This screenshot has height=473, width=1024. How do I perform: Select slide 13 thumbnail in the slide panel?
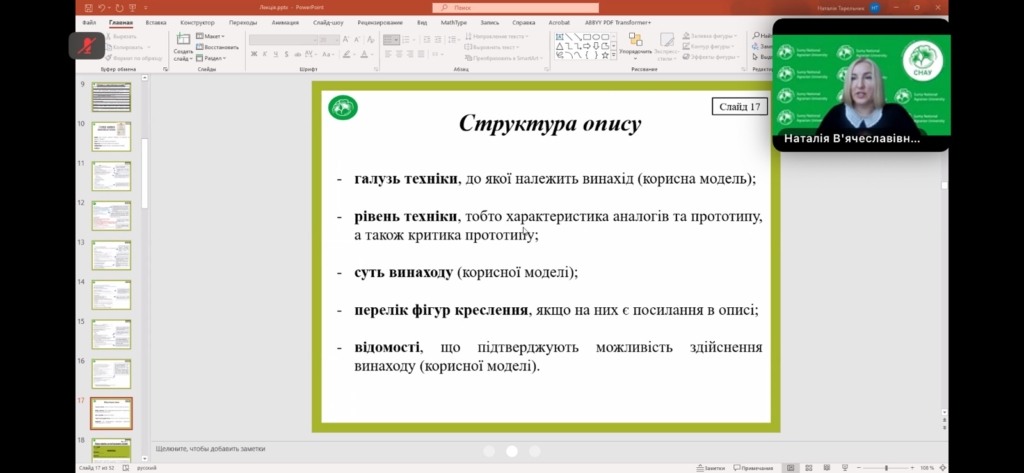(111, 255)
